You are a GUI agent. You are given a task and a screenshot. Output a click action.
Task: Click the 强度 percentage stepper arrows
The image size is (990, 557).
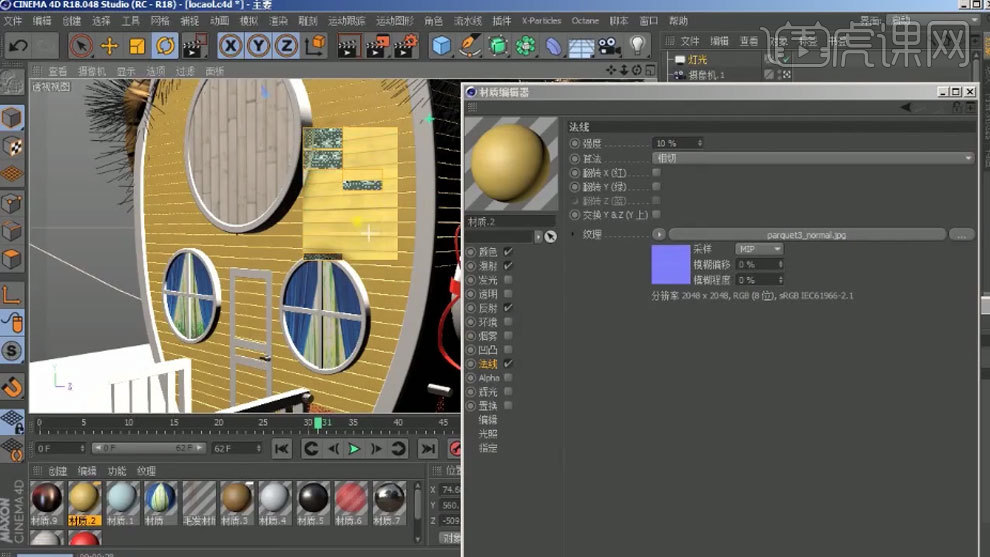(700, 143)
